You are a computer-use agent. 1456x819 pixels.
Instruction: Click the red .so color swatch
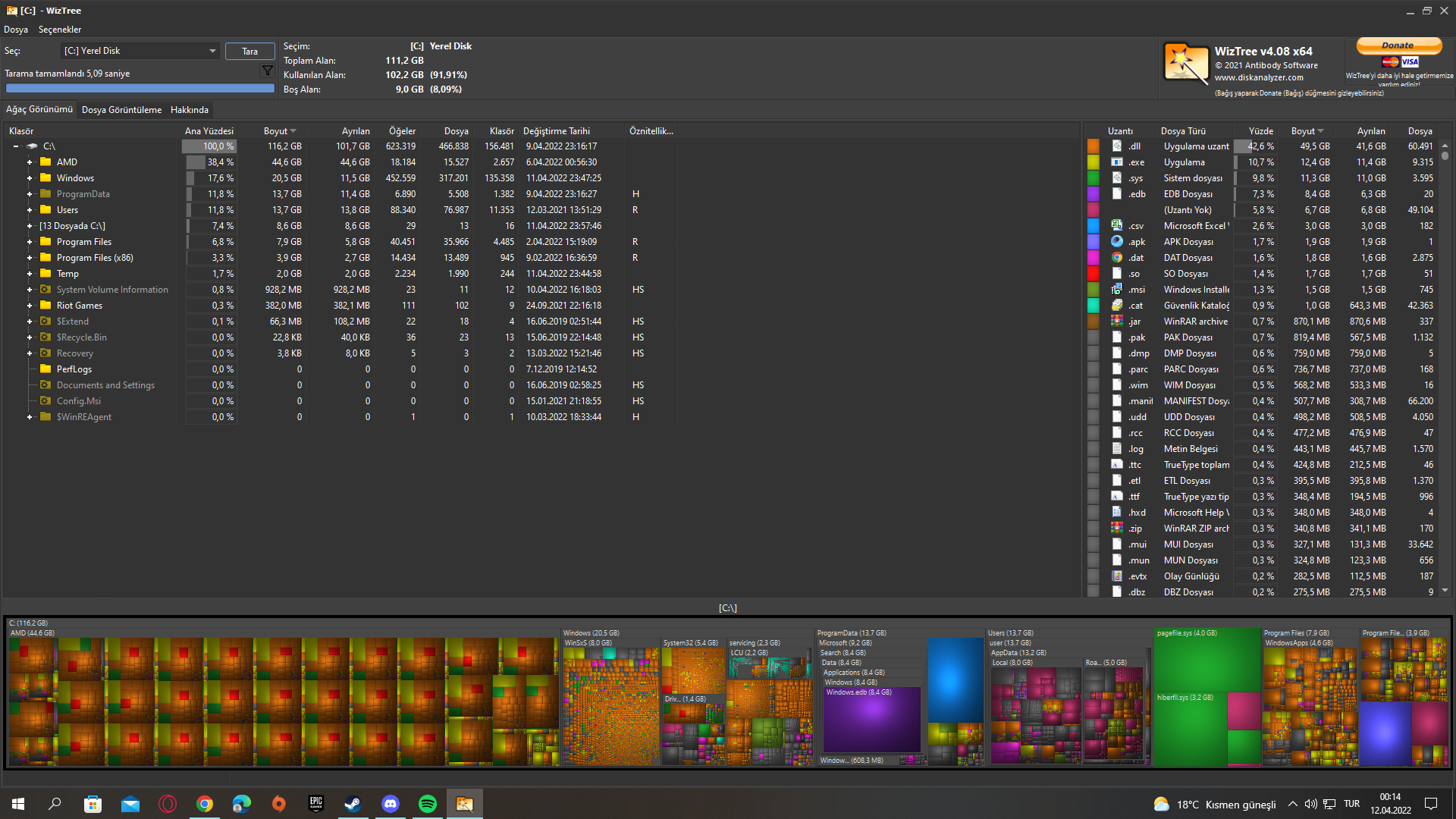[x=1093, y=273]
